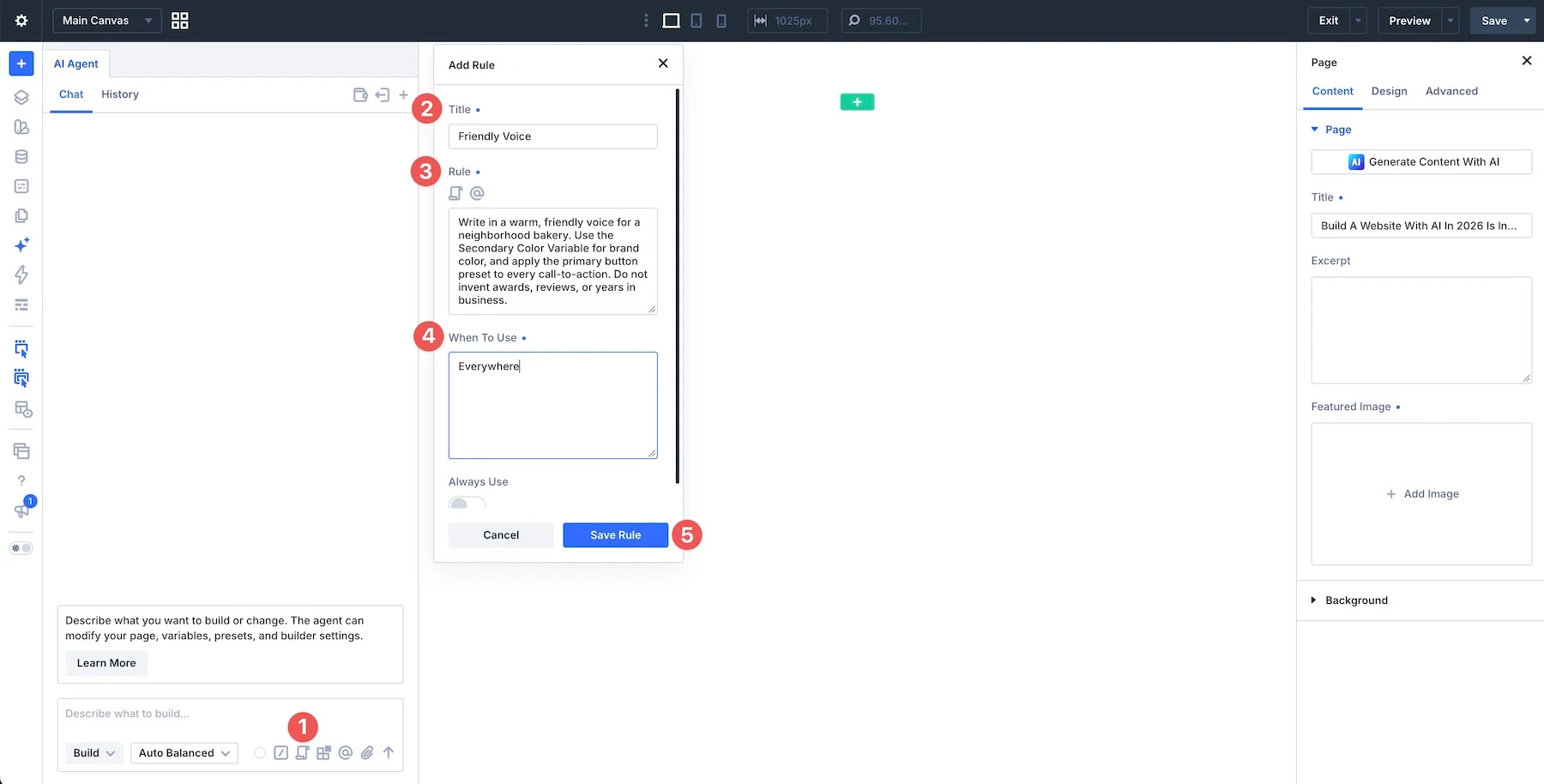This screenshot has width=1544, height=784.
Task: Click the modules grid icon in chat box
Action: tap(323, 752)
